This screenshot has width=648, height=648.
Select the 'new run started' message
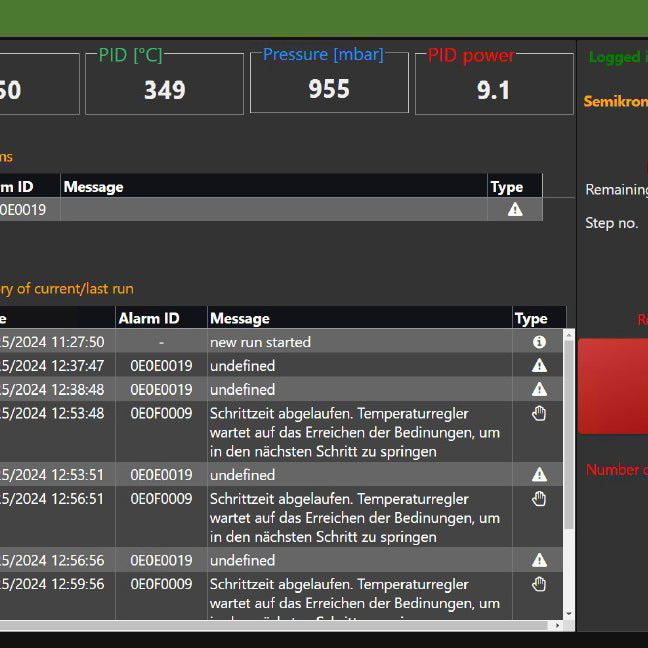click(260, 342)
